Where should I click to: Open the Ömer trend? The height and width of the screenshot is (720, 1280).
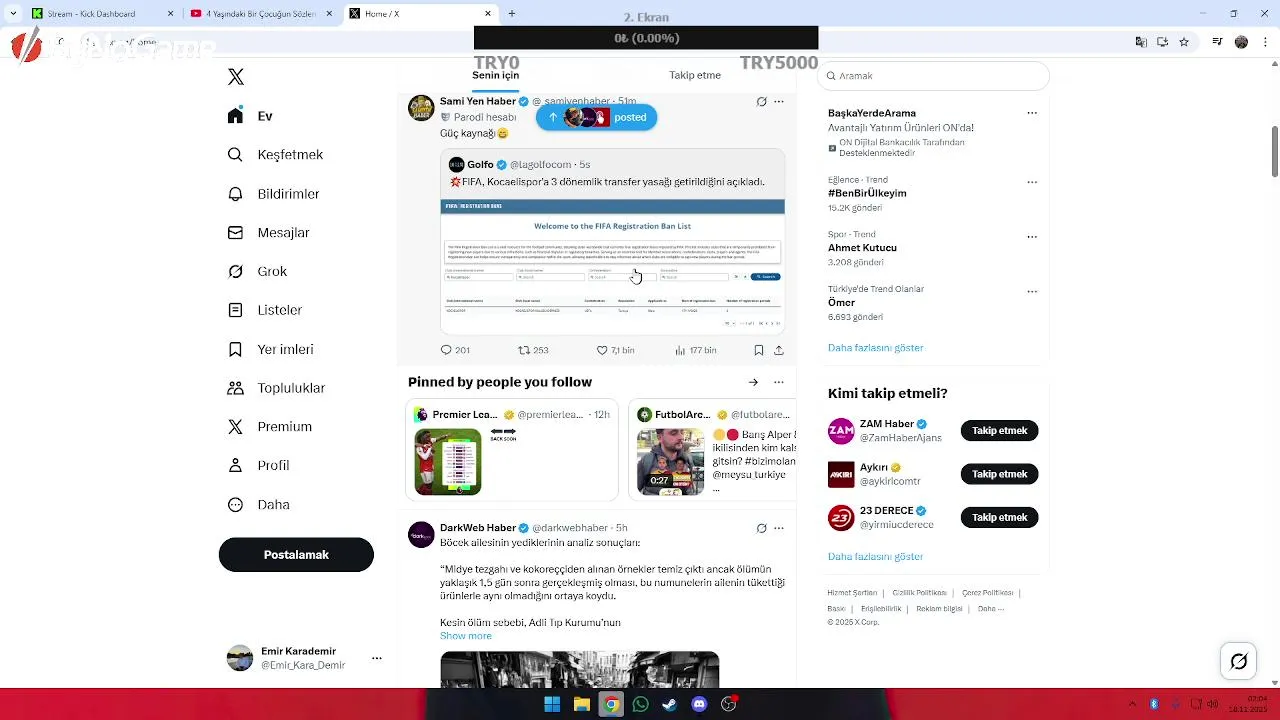pyautogui.click(x=841, y=303)
